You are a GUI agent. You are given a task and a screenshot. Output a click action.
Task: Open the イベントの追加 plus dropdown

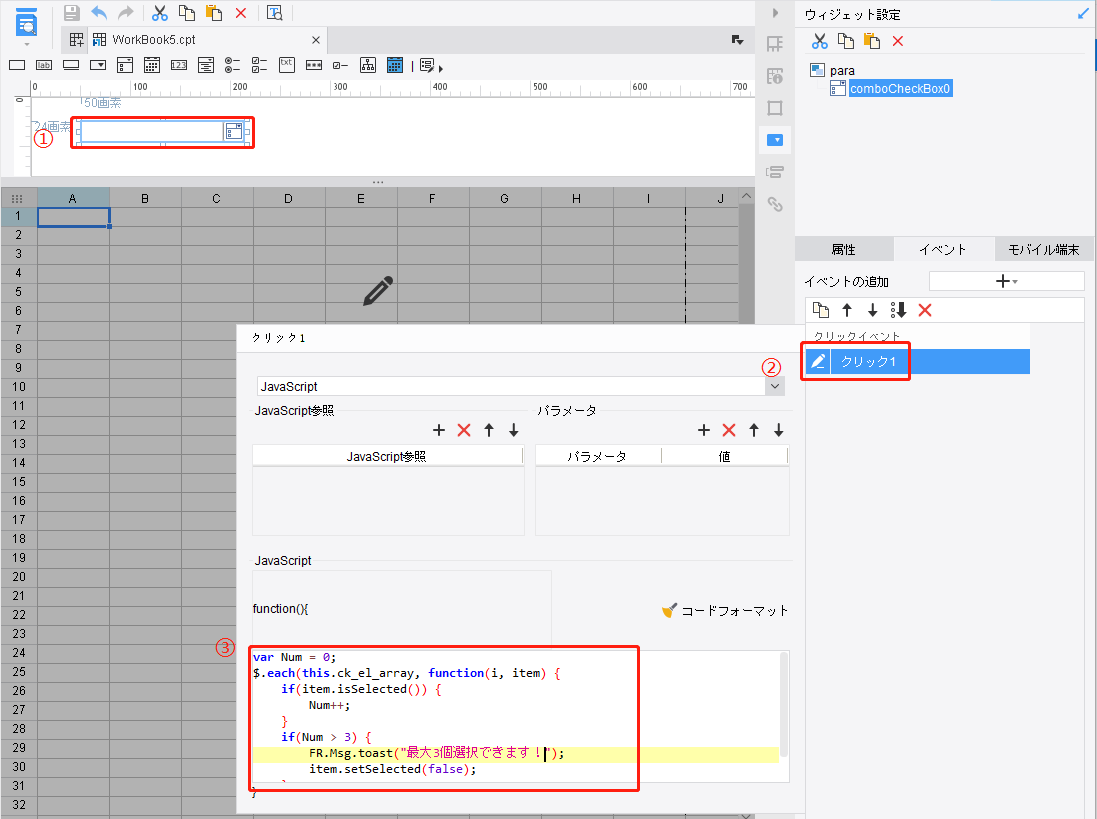point(1006,281)
